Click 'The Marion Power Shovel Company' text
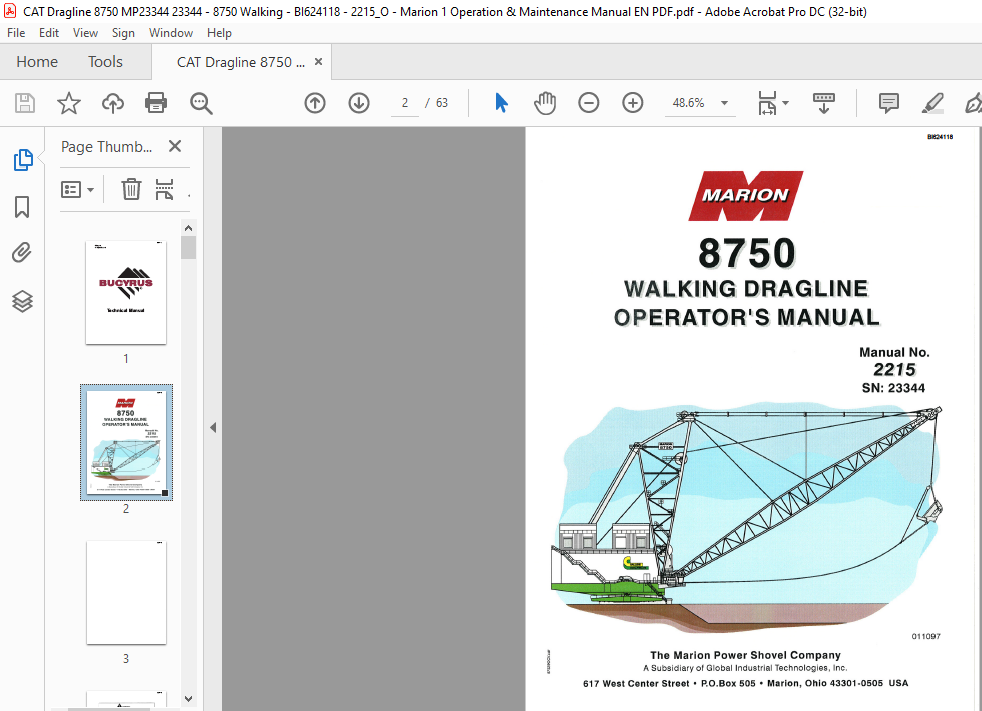The image size is (982, 711). tap(745, 655)
